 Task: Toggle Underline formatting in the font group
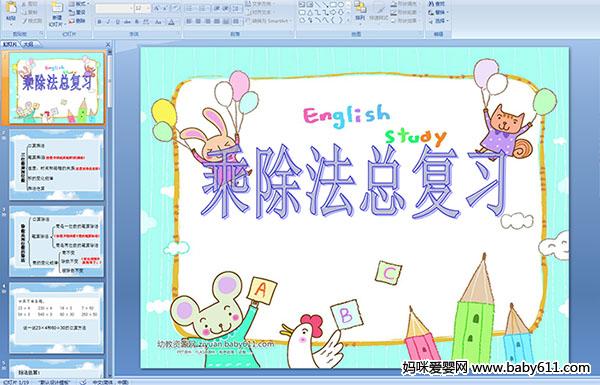point(117,22)
